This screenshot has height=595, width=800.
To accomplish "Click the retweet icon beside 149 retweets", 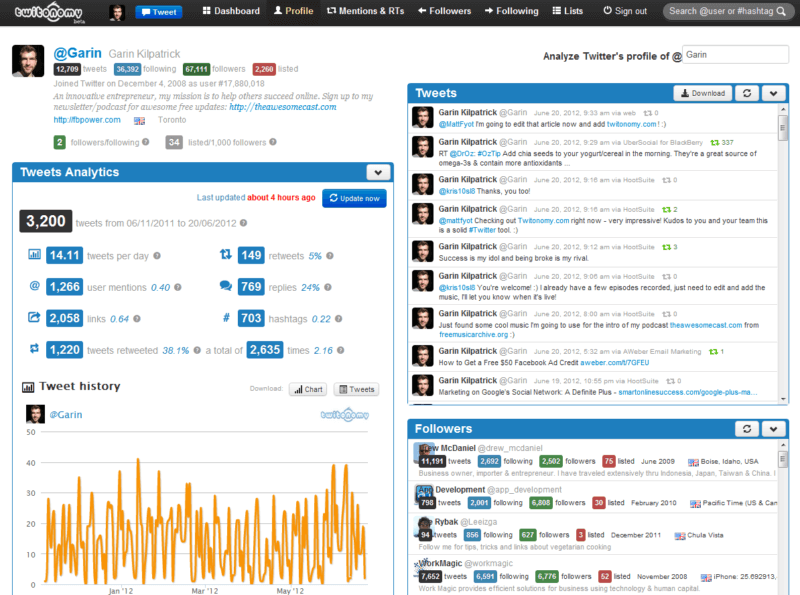I will coord(226,254).
